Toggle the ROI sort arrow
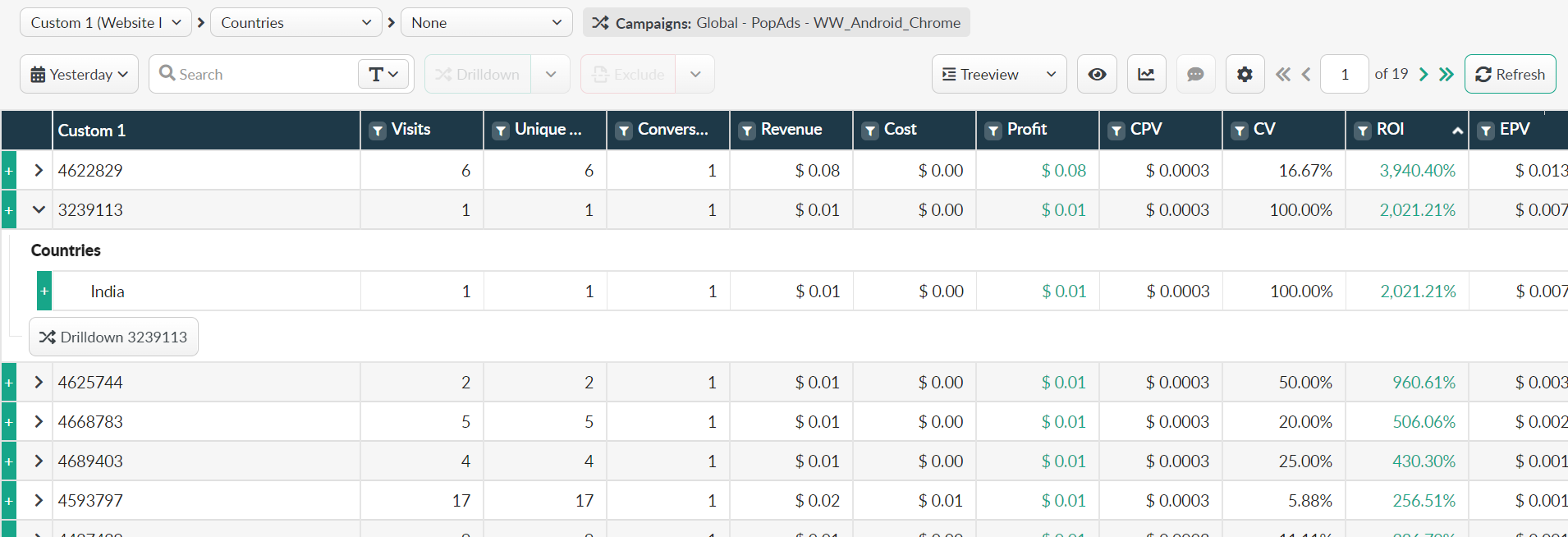The height and width of the screenshot is (537, 1568). [1457, 131]
